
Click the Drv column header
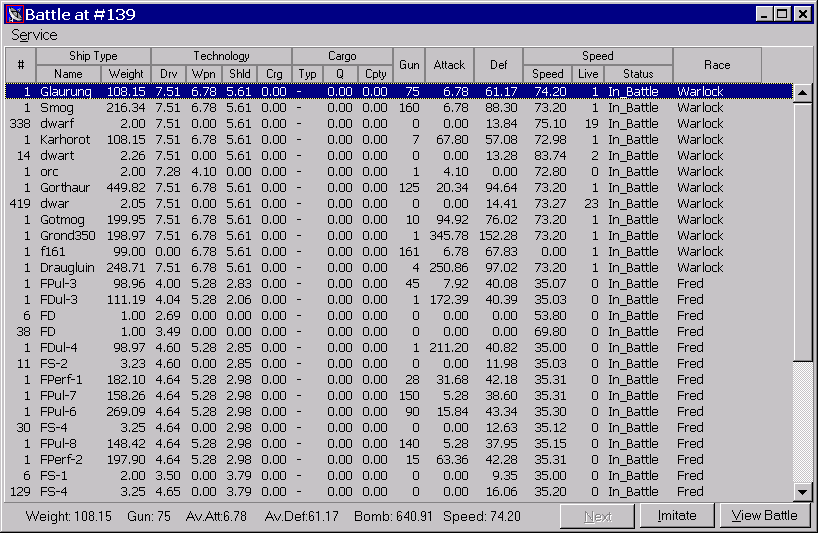[x=169, y=74]
